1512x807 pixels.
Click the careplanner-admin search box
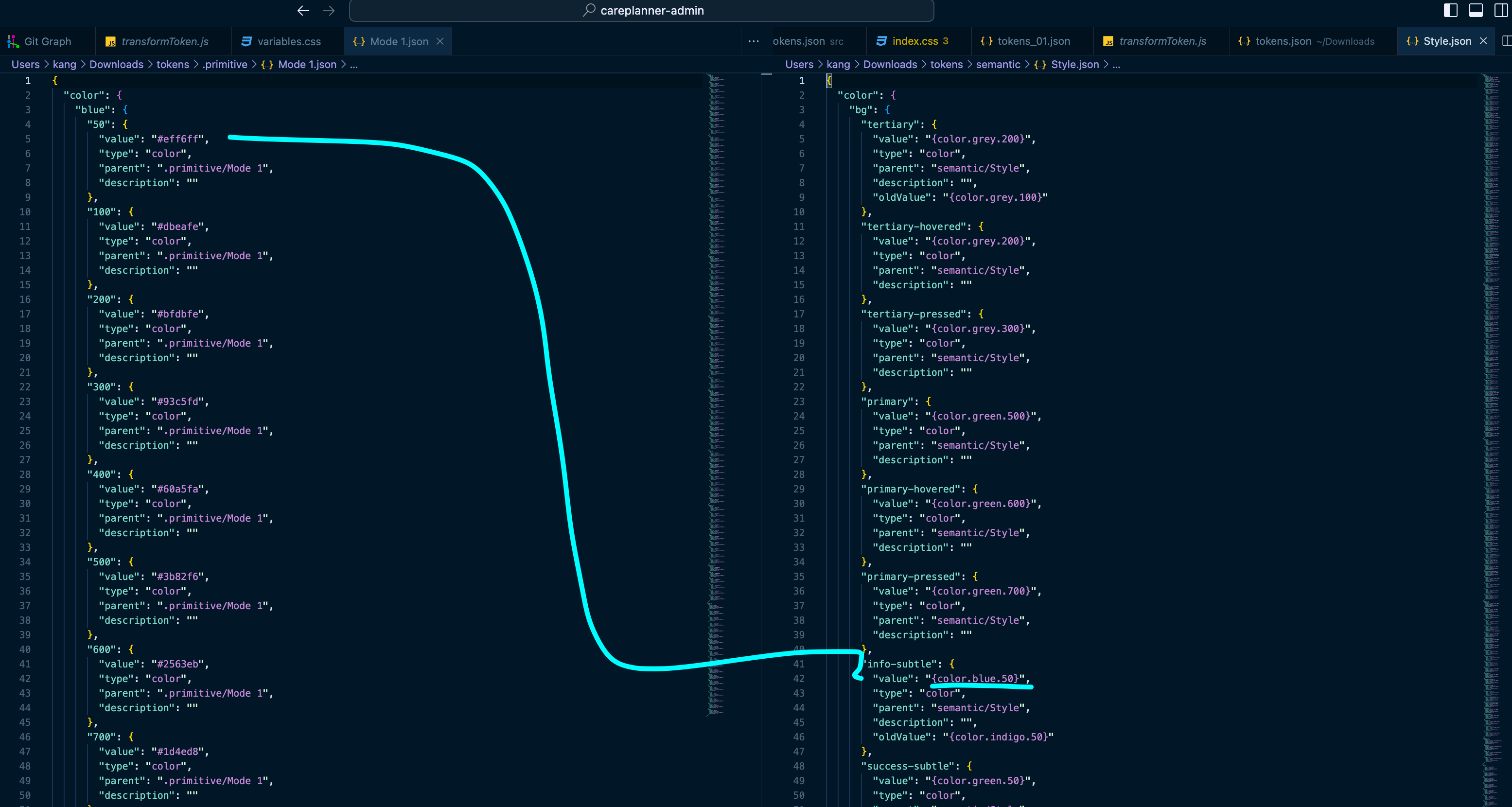tap(642, 11)
